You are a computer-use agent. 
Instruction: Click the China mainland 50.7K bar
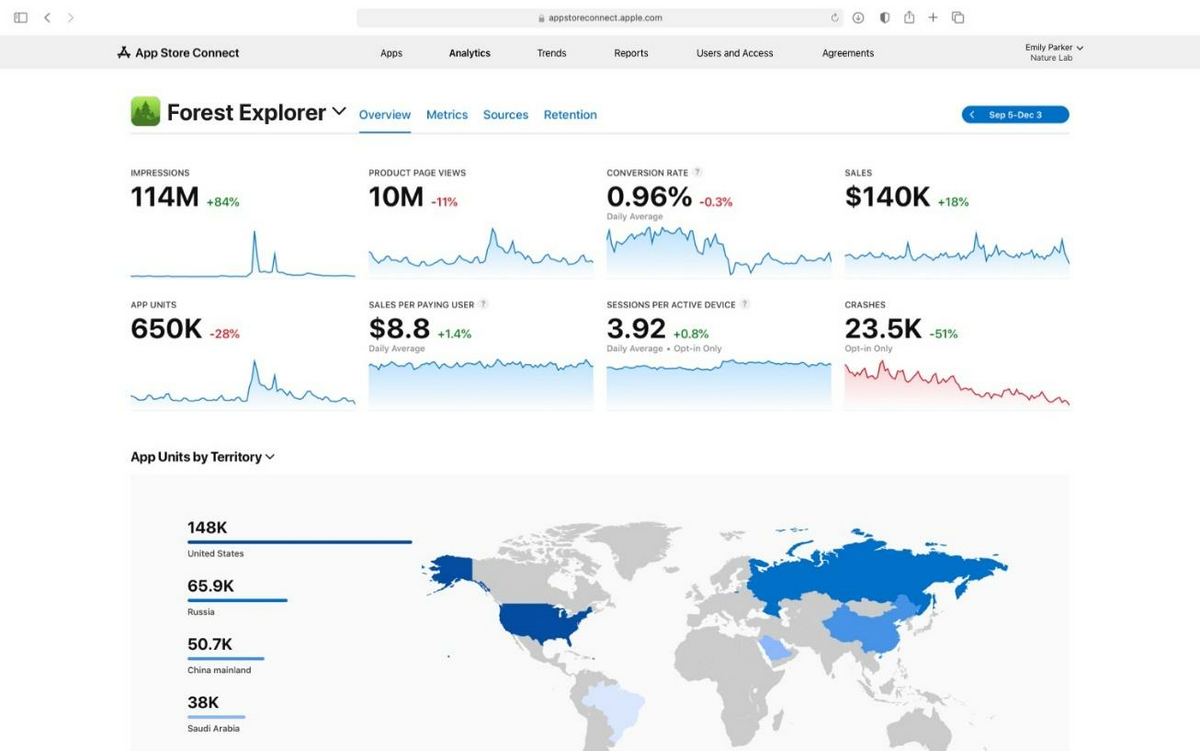coord(226,658)
